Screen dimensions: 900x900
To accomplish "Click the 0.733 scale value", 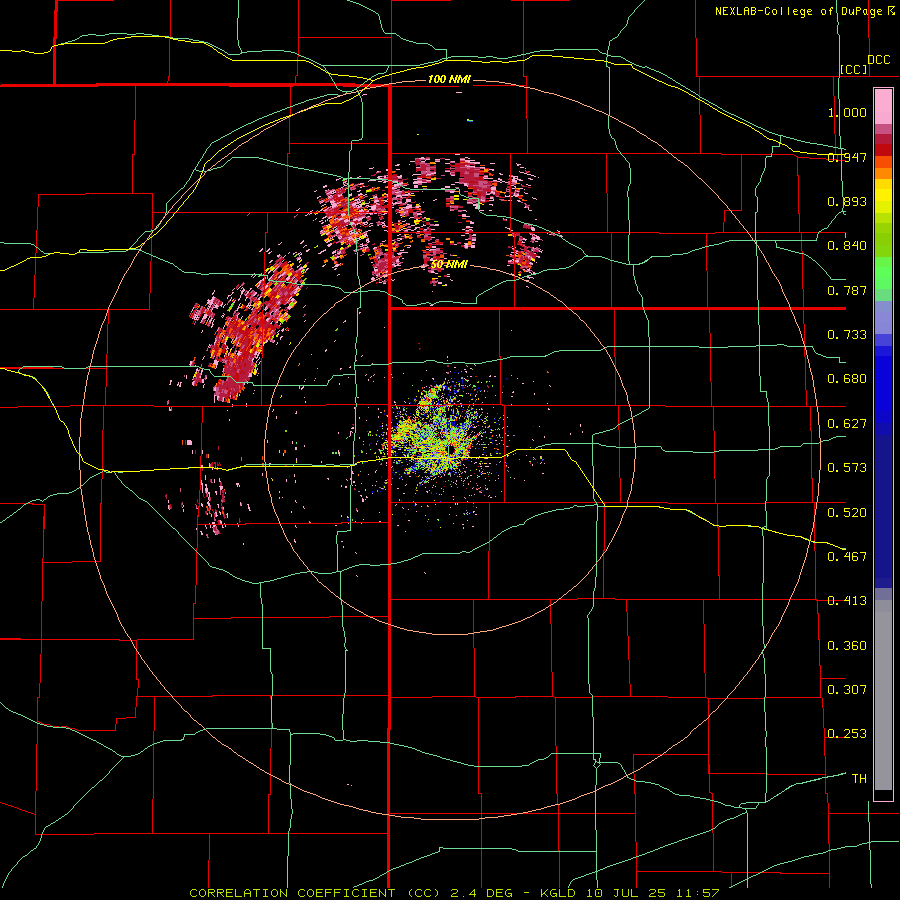I will click(x=847, y=335).
